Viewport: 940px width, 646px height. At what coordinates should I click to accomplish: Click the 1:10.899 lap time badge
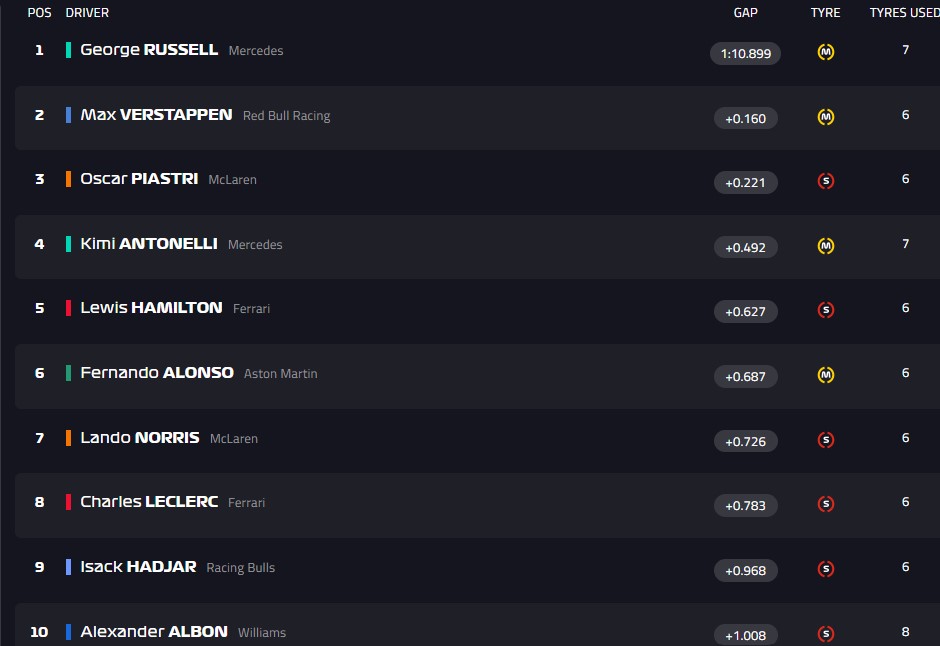[745, 54]
